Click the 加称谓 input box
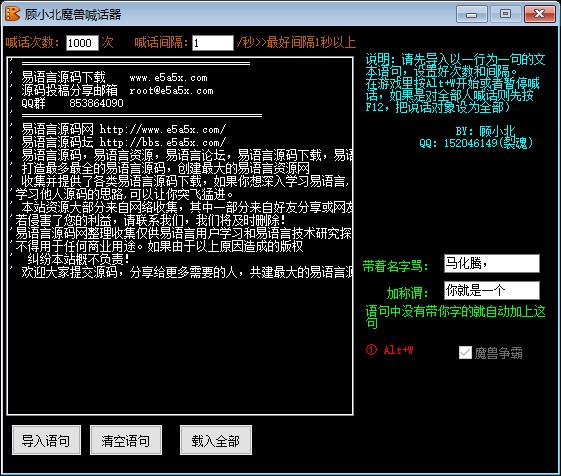This screenshot has width=561, height=476. point(492,290)
